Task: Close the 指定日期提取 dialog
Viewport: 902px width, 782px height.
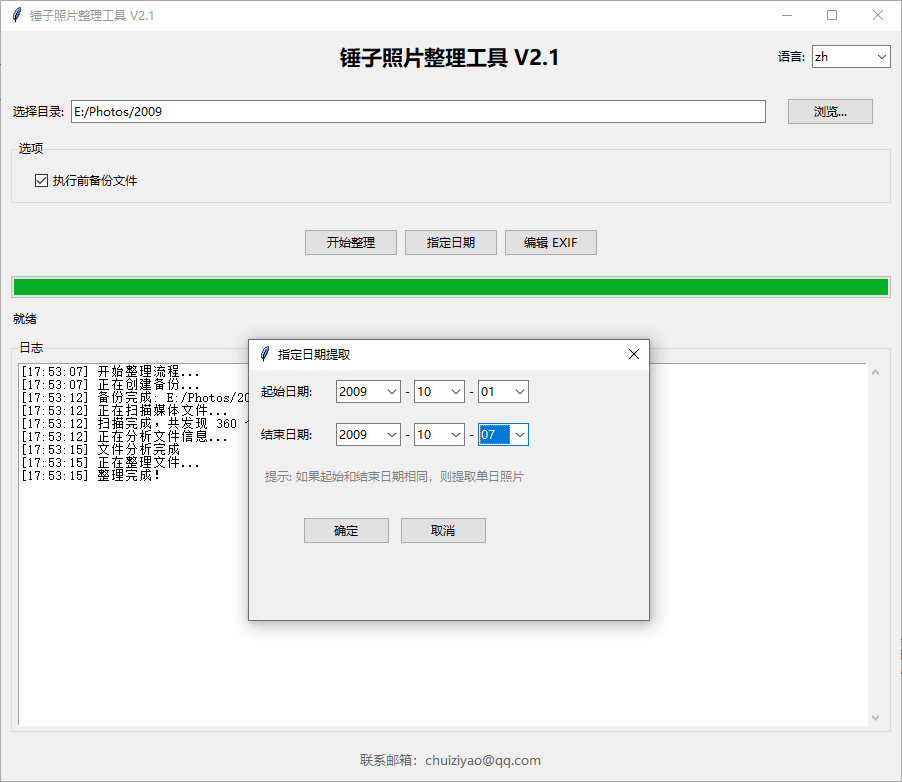Action: [633, 354]
